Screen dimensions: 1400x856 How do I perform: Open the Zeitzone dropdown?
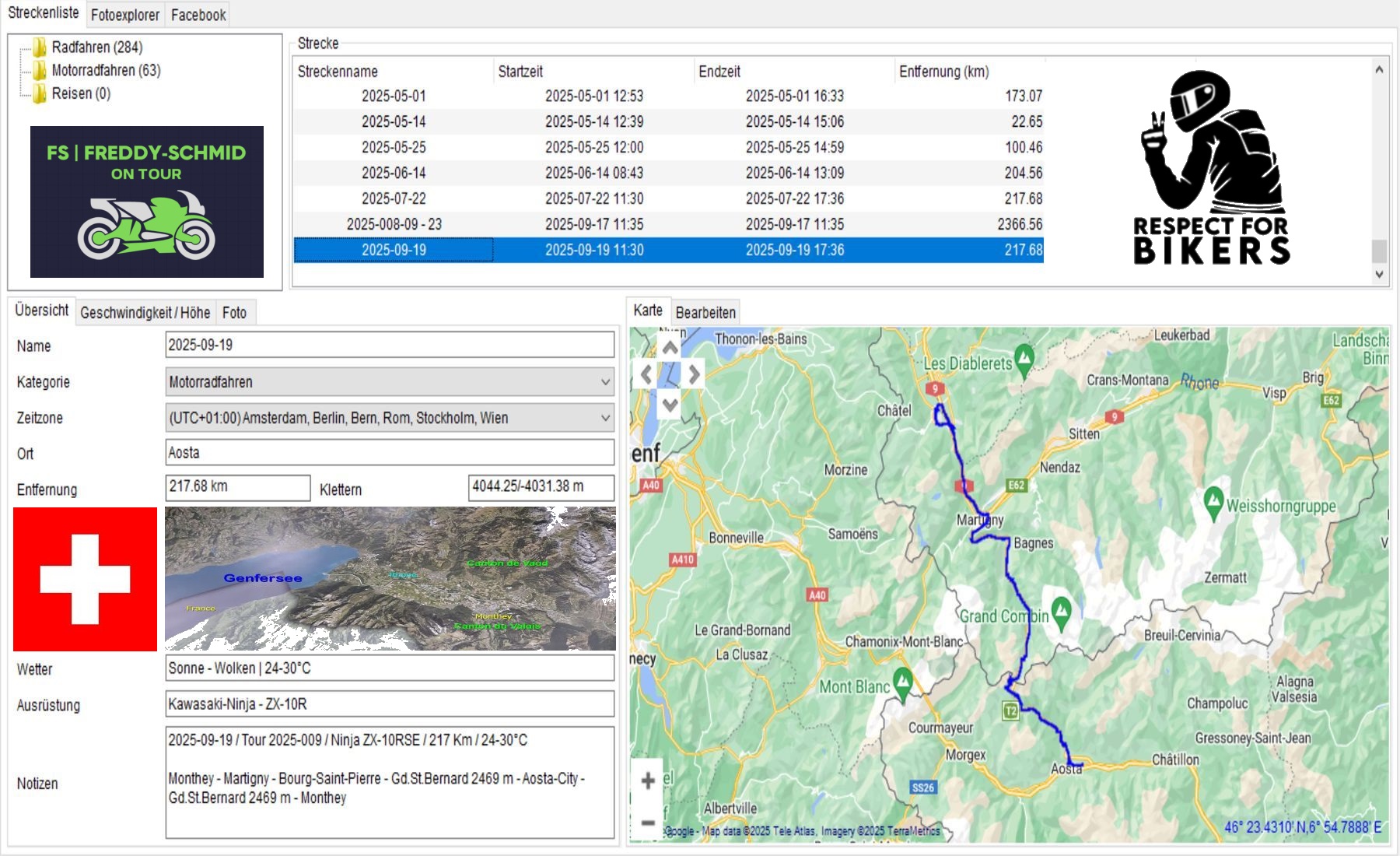[x=605, y=418]
